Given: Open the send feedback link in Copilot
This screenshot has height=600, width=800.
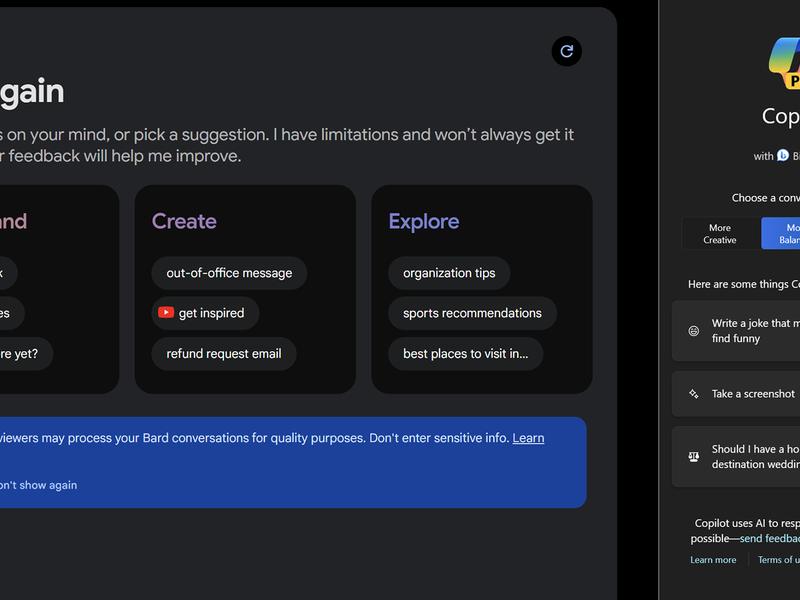Looking at the screenshot, I should [x=770, y=538].
